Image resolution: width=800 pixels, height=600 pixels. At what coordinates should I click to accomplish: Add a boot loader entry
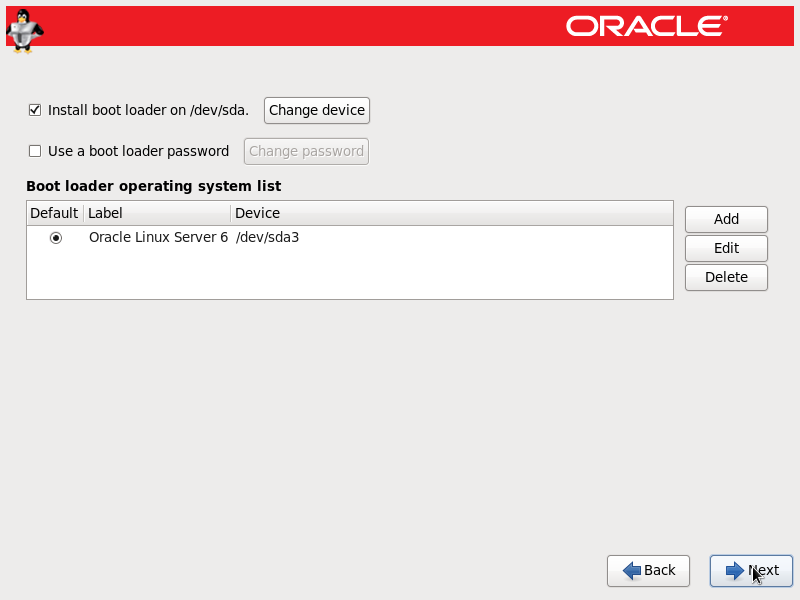[x=726, y=219]
